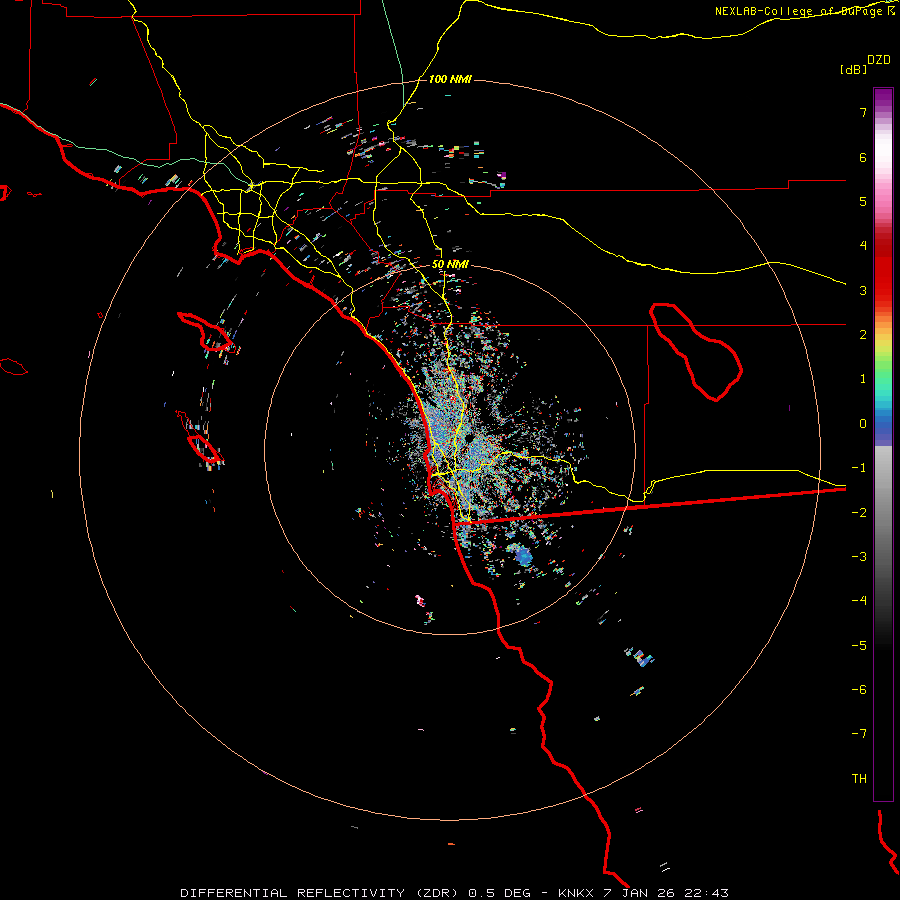Select the 3 value on the color scale
This screenshot has height=900, width=900.
[863, 290]
